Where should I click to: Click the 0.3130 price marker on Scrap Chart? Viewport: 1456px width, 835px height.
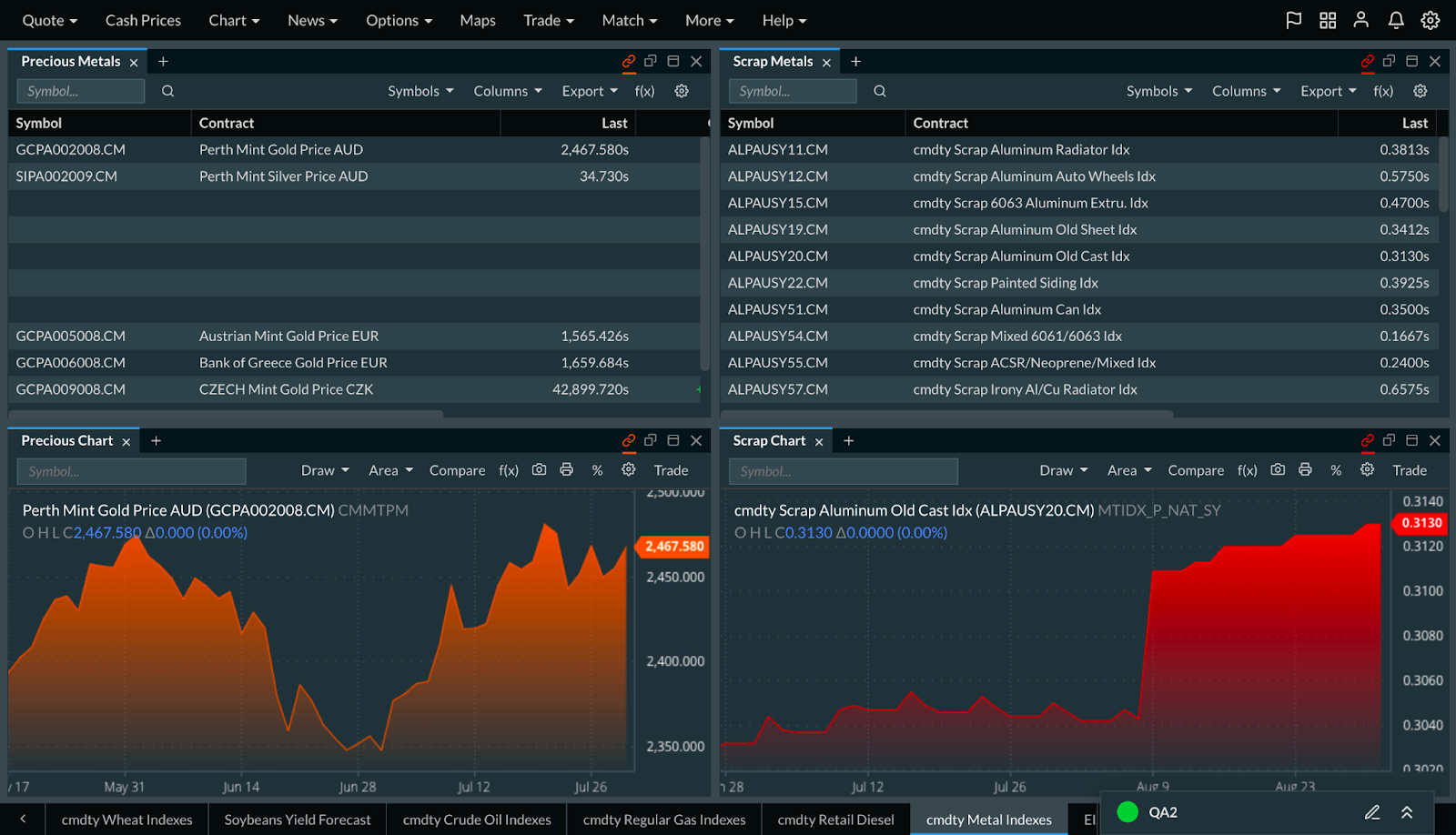click(x=1421, y=523)
